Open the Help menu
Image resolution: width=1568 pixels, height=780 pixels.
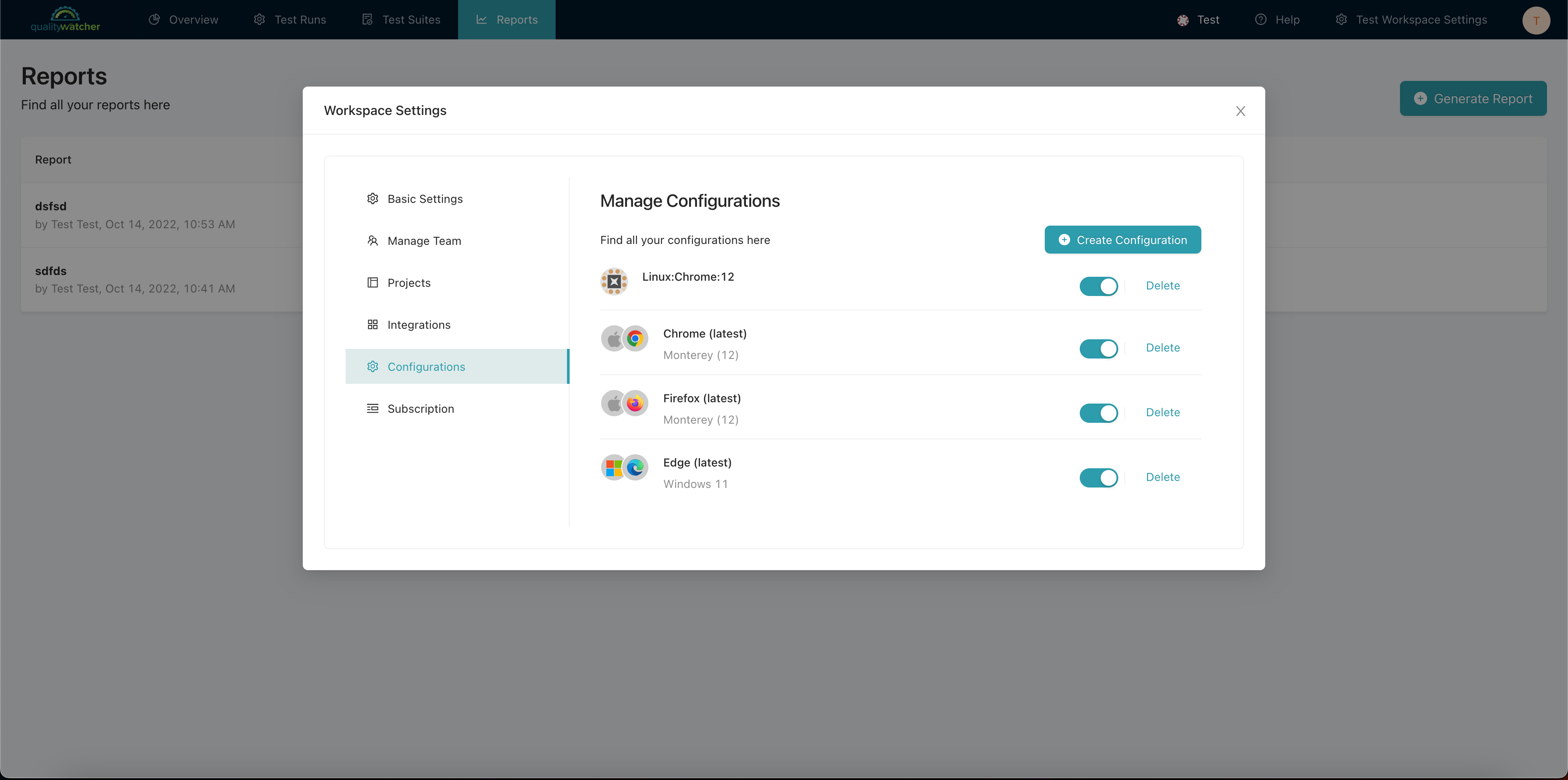click(x=1277, y=20)
